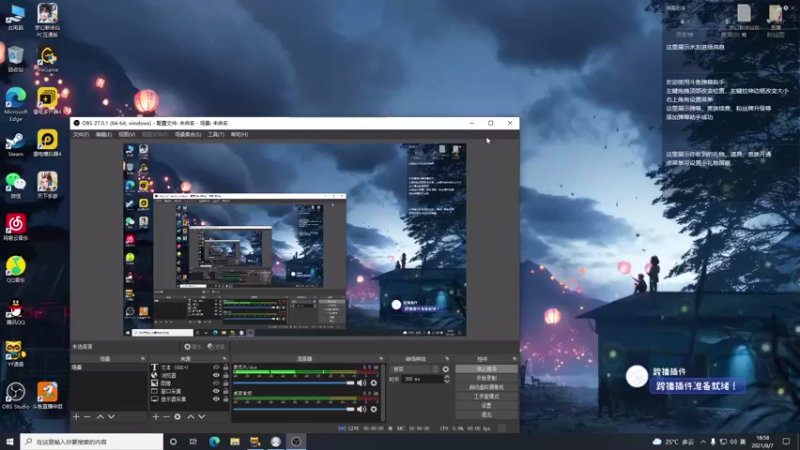Select the 场景 entry in the scenes list
The image size is (800, 450).
coord(109,367)
